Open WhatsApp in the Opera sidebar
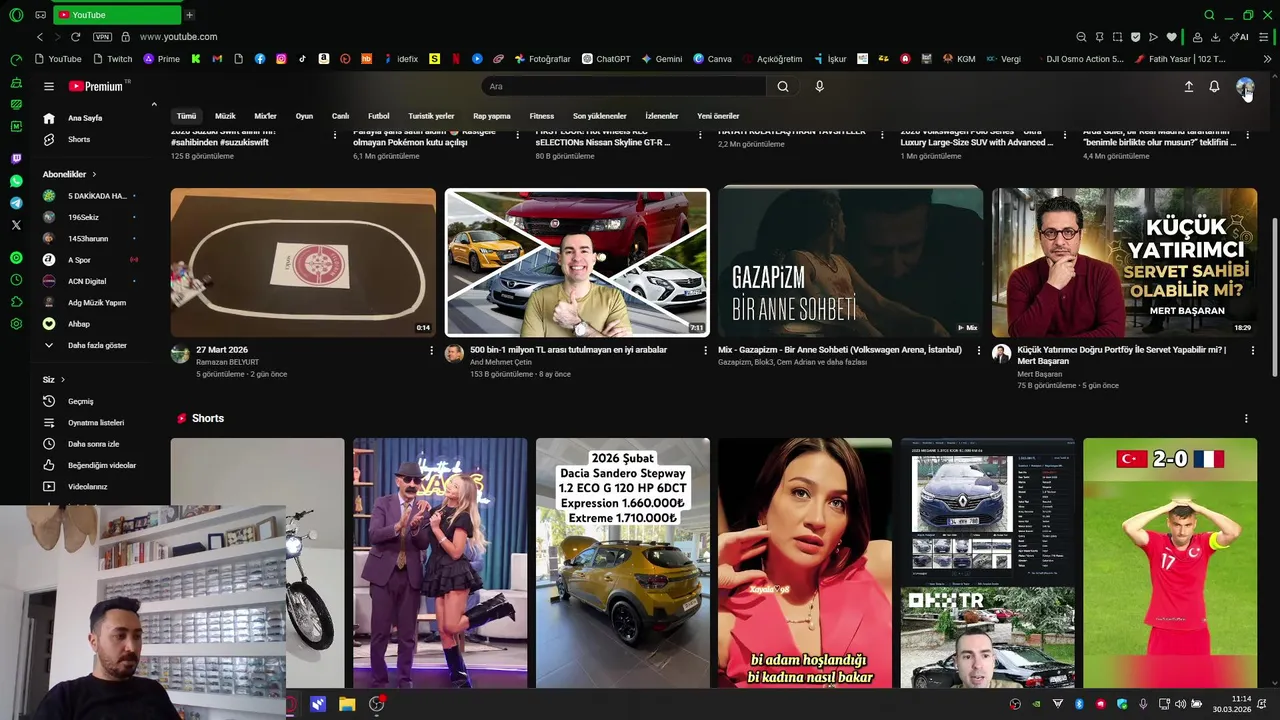The image size is (1280, 720). tap(16, 181)
